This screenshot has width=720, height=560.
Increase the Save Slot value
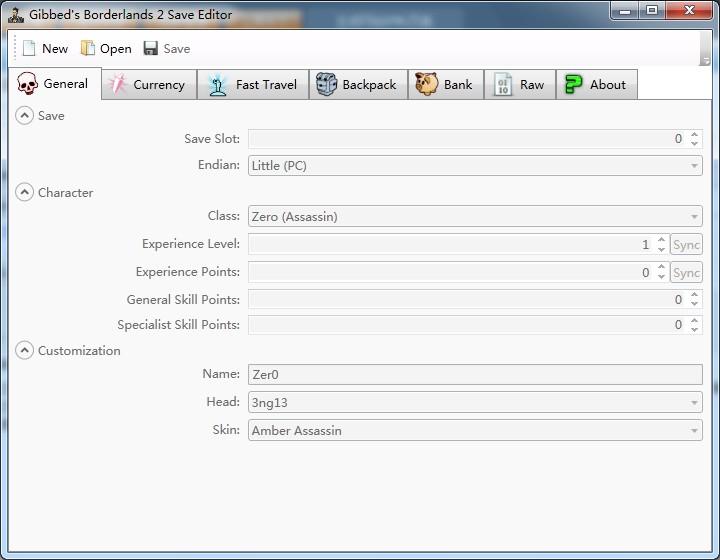coord(694,134)
